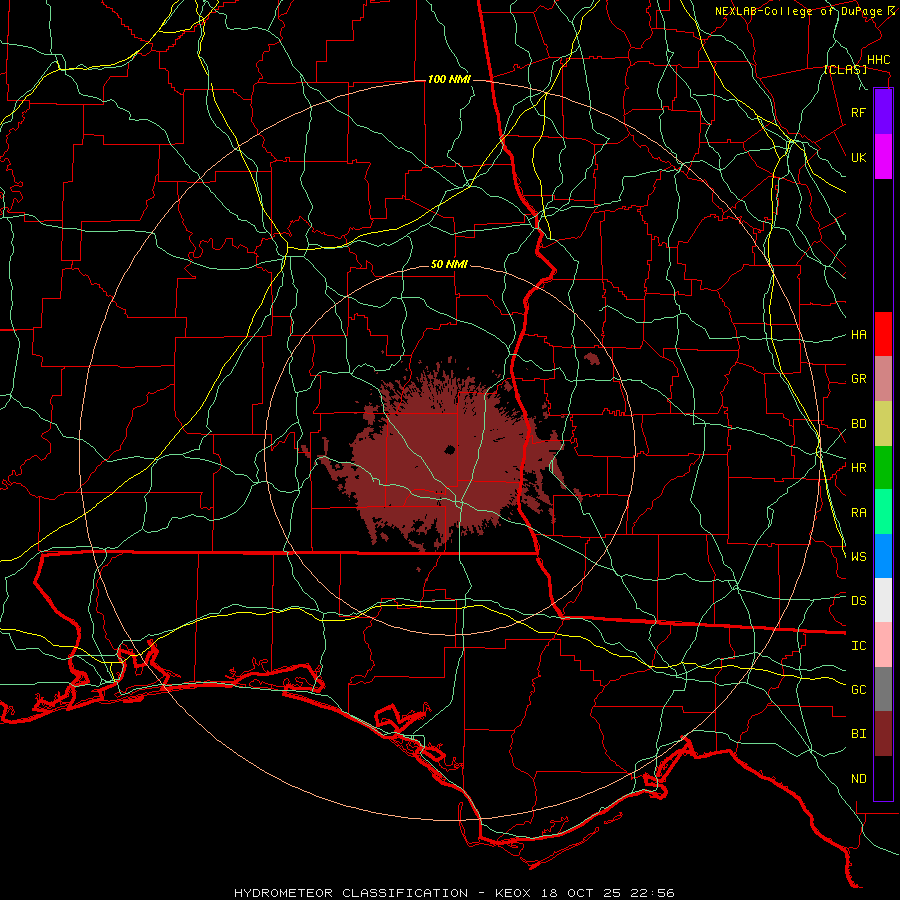This screenshot has width=900, height=900.
Task: Select the GR pink-brown legend swatch
Action: pos(883,379)
